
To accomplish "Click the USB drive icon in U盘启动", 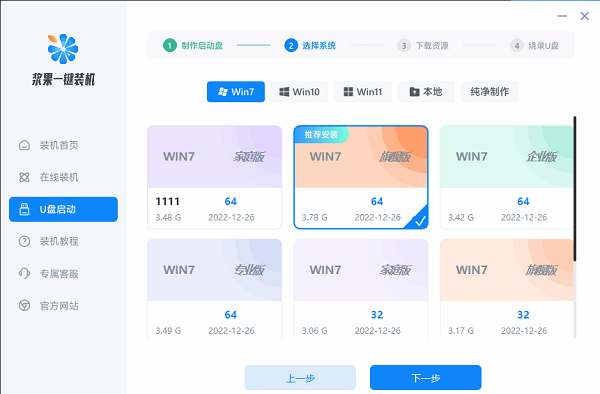I will point(24,209).
